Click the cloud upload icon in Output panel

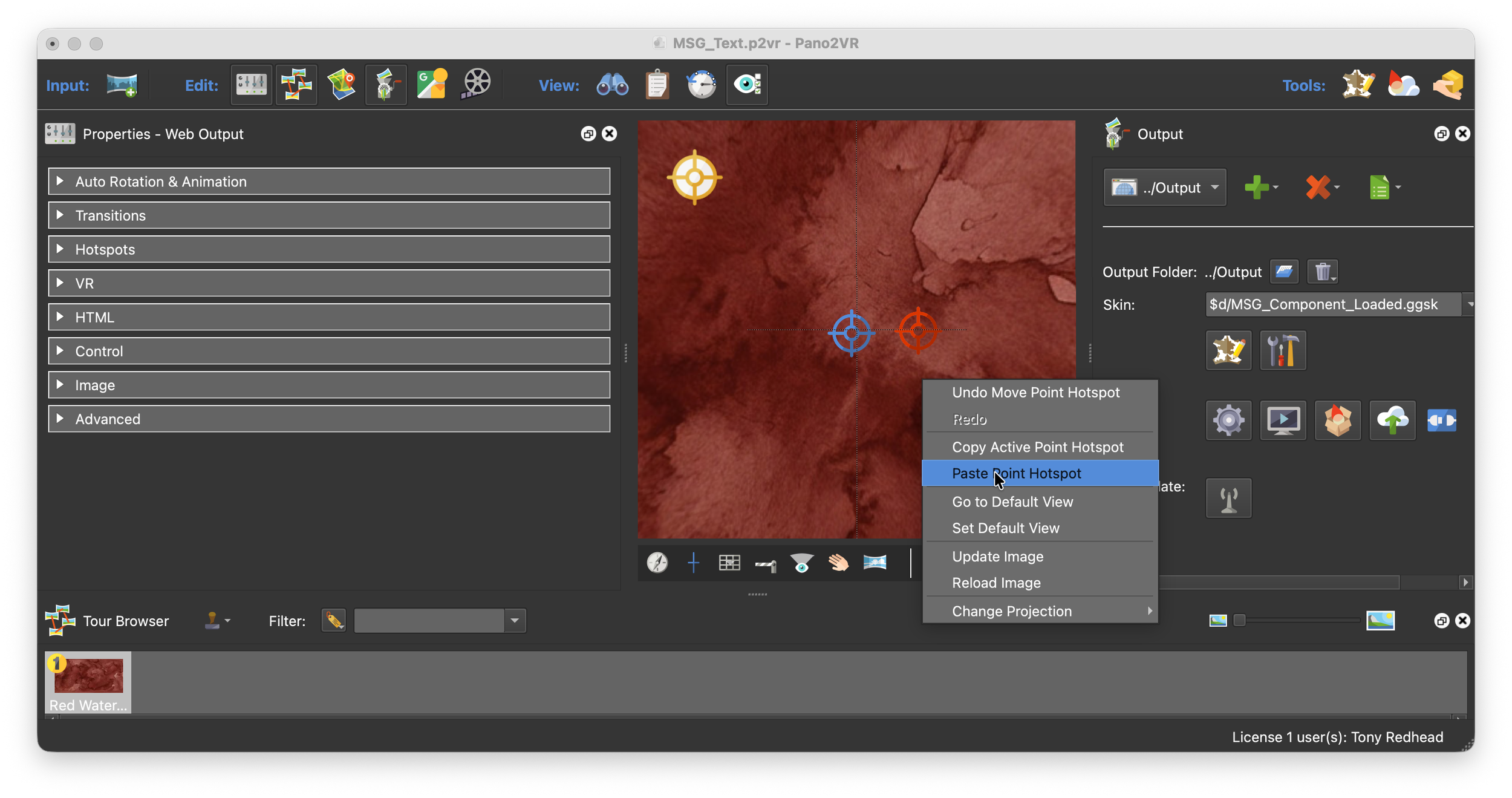1392,420
